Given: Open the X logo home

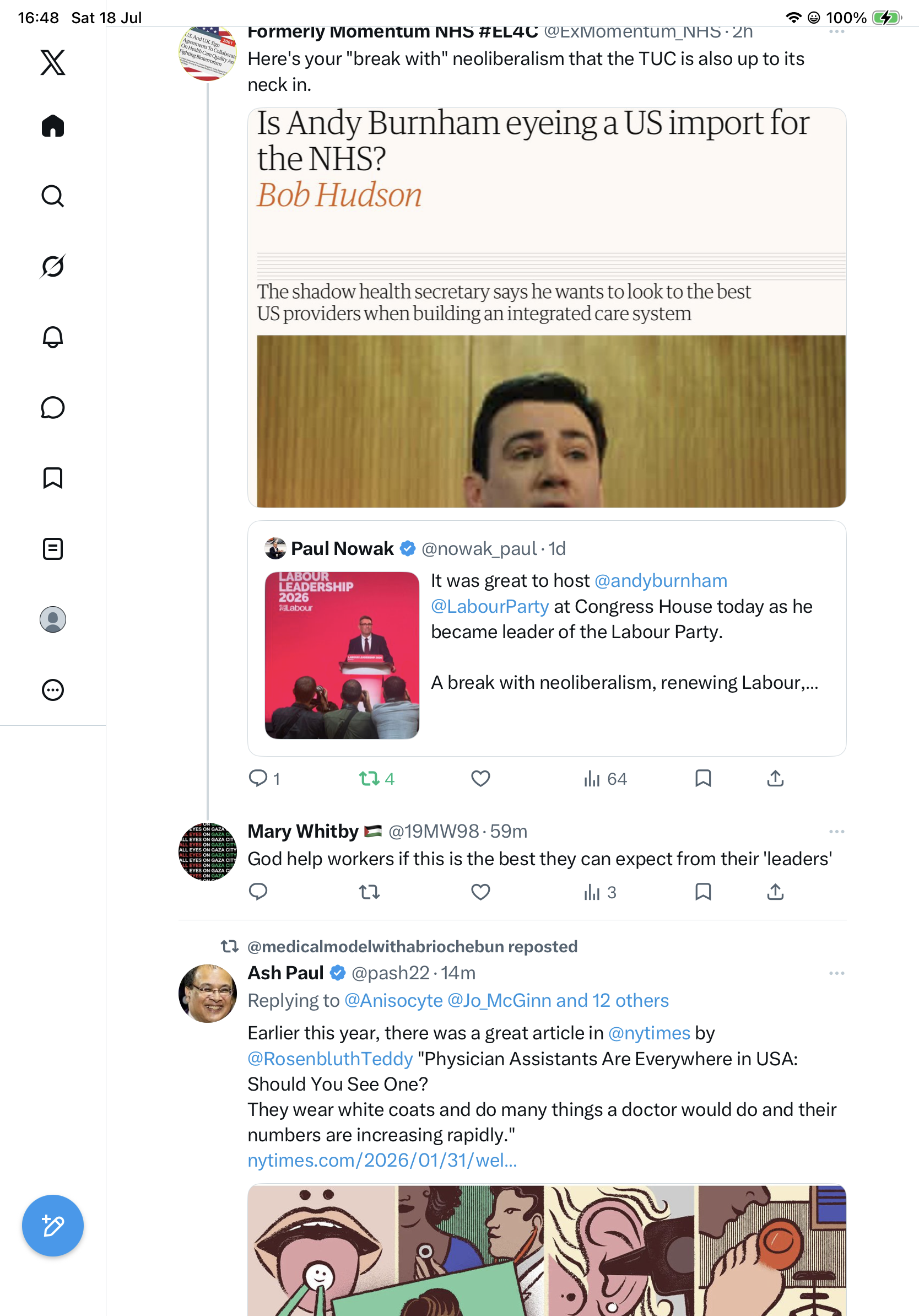Looking at the screenshot, I should click(53, 62).
